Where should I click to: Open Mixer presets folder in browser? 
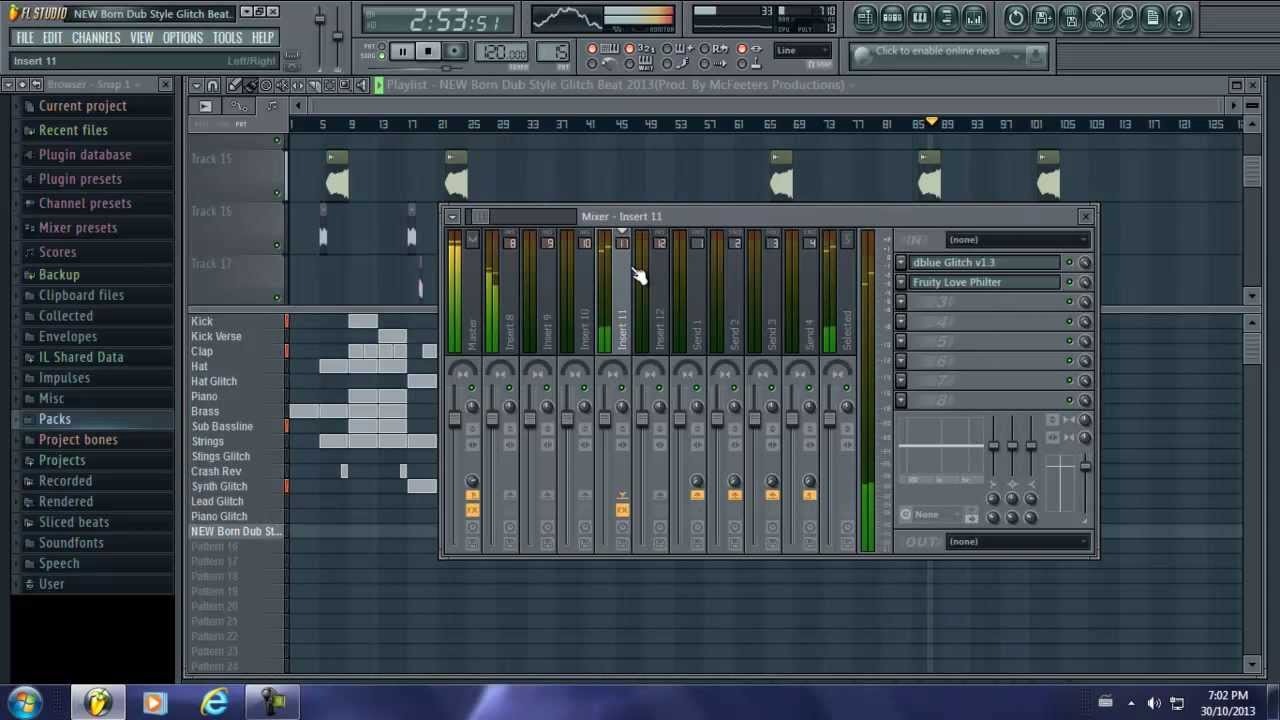pyautogui.click(x=78, y=228)
